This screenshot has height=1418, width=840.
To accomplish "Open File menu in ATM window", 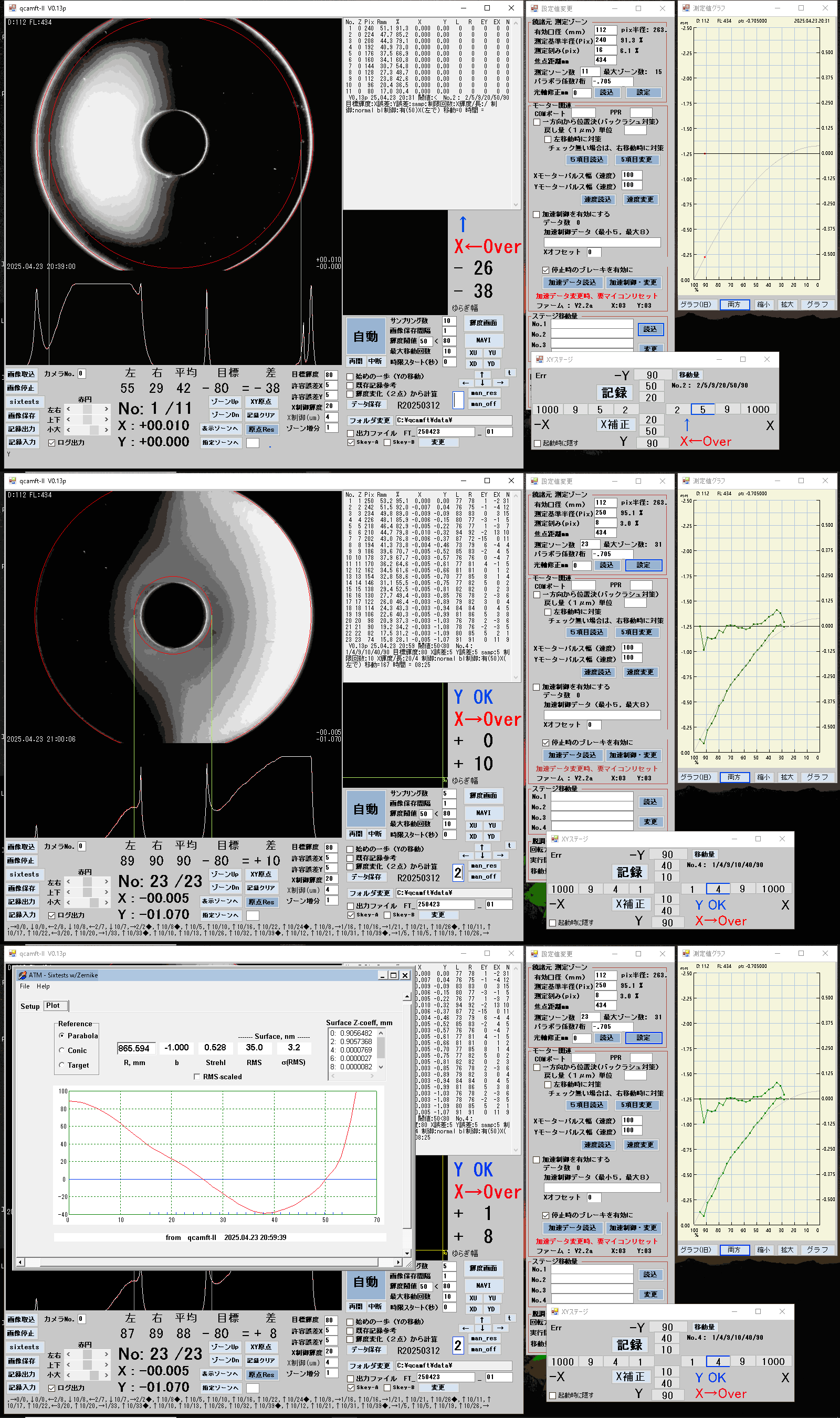I will pyautogui.click(x=25, y=986).
